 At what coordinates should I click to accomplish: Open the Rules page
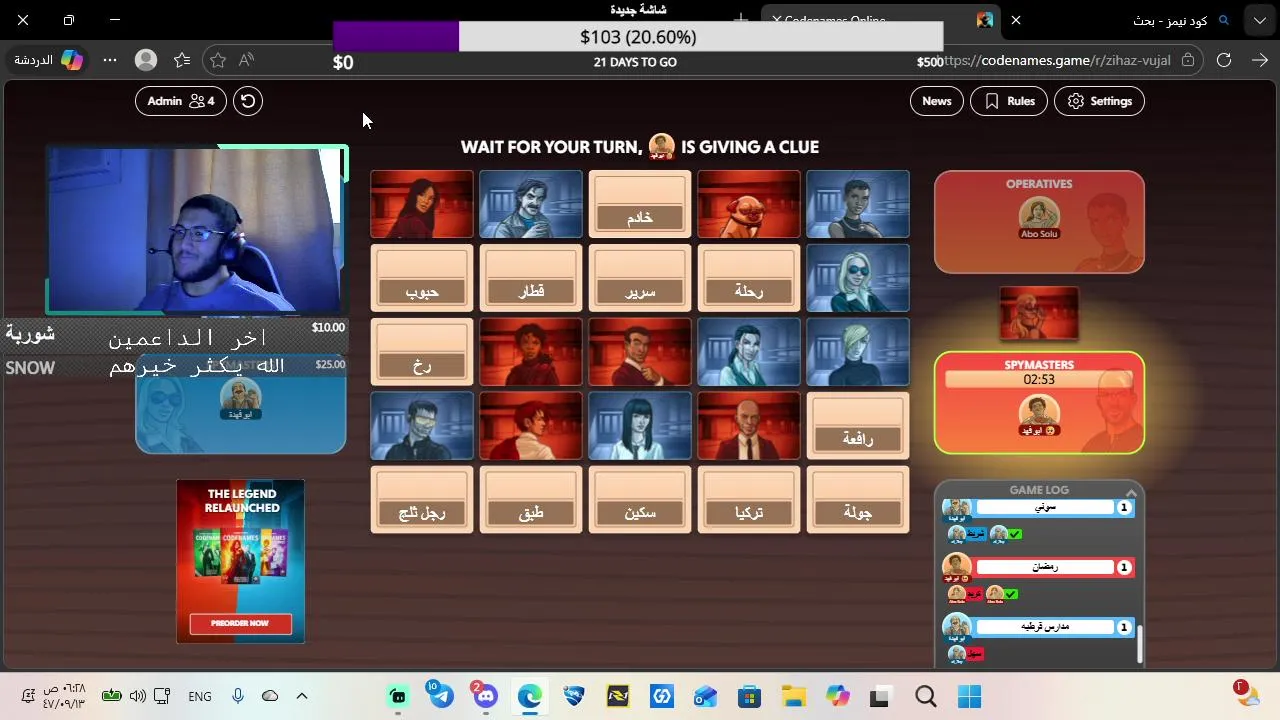point(1008,101)
